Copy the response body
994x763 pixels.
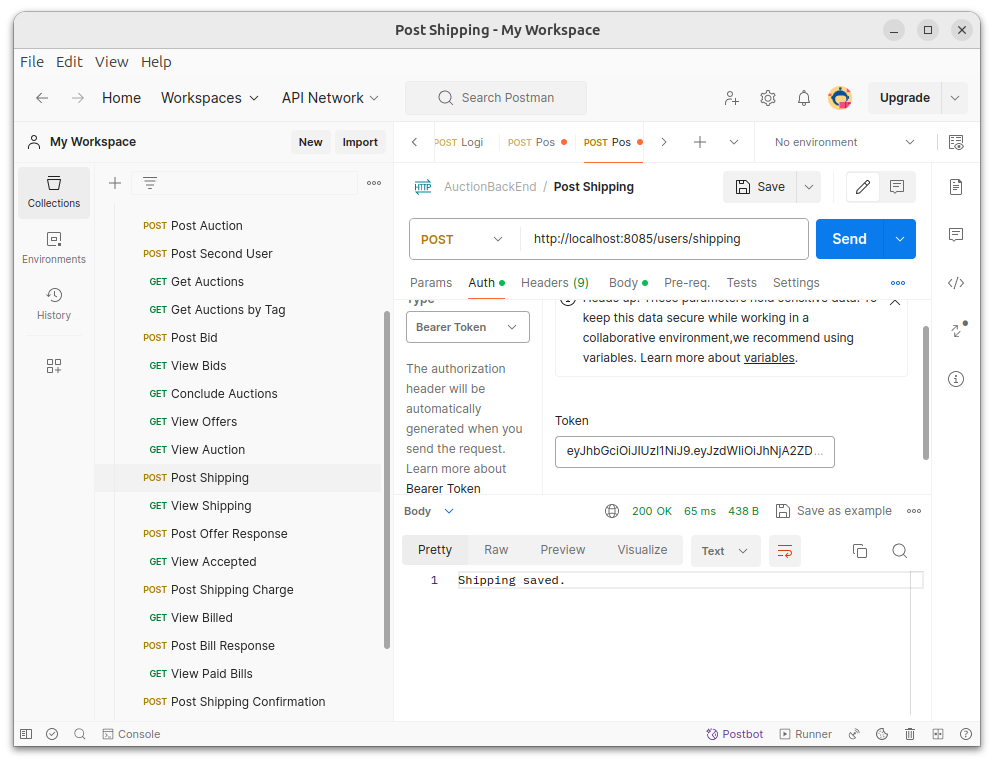(860, 551)
